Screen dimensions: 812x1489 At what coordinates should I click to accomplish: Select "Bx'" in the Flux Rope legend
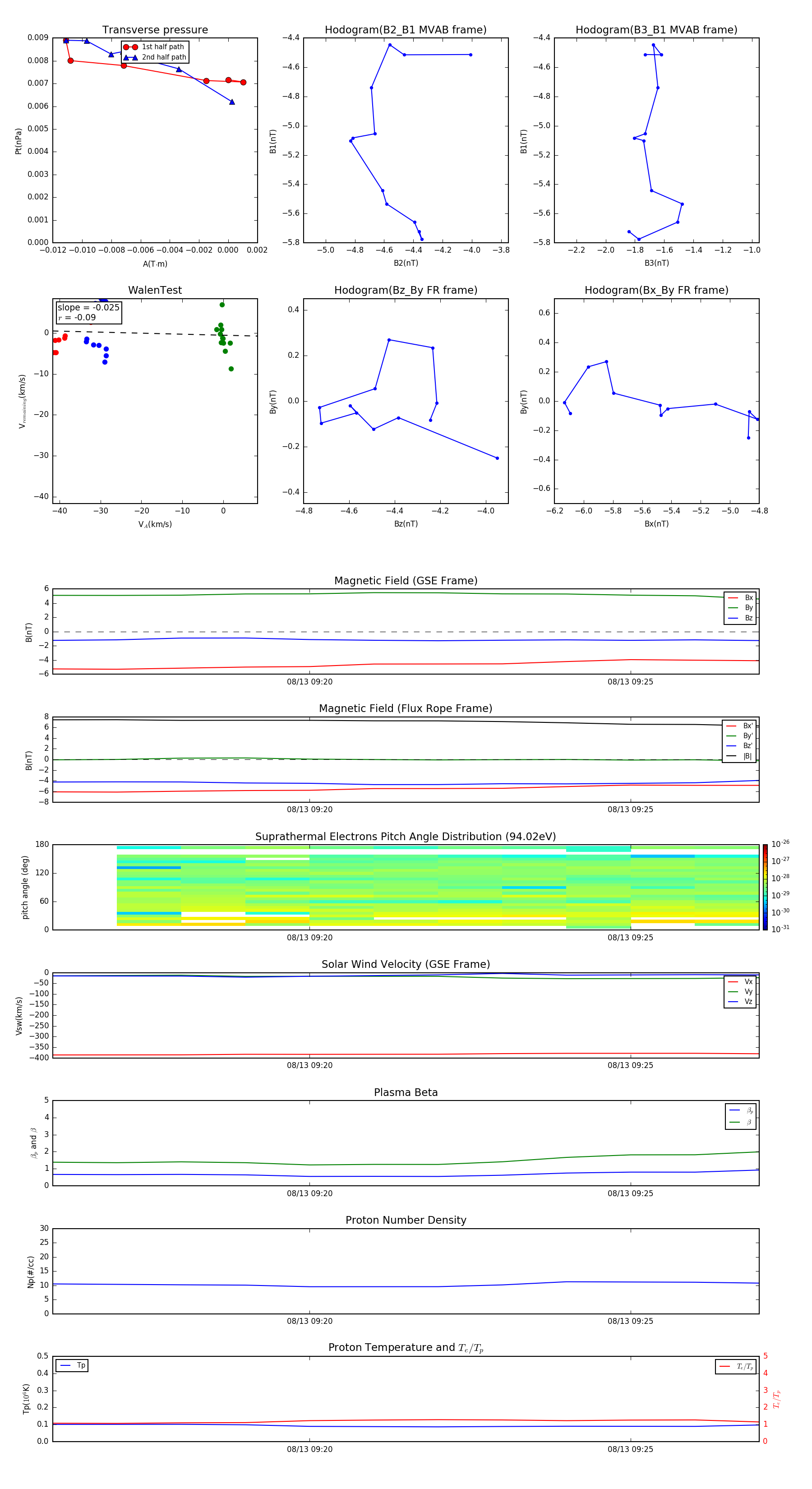click(x=739, y=726)
